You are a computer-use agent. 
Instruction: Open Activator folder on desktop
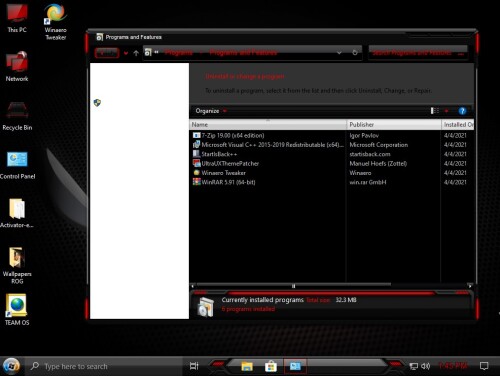pyautogui.click(x=17, y=213)
